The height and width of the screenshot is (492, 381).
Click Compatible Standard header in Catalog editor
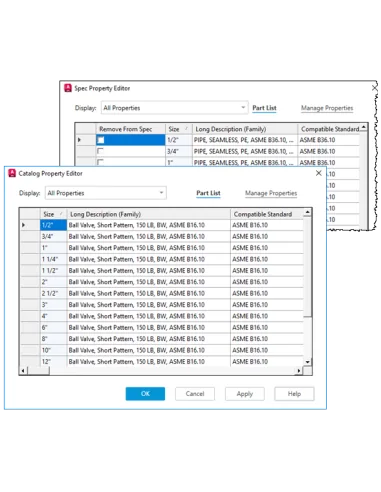267,214
